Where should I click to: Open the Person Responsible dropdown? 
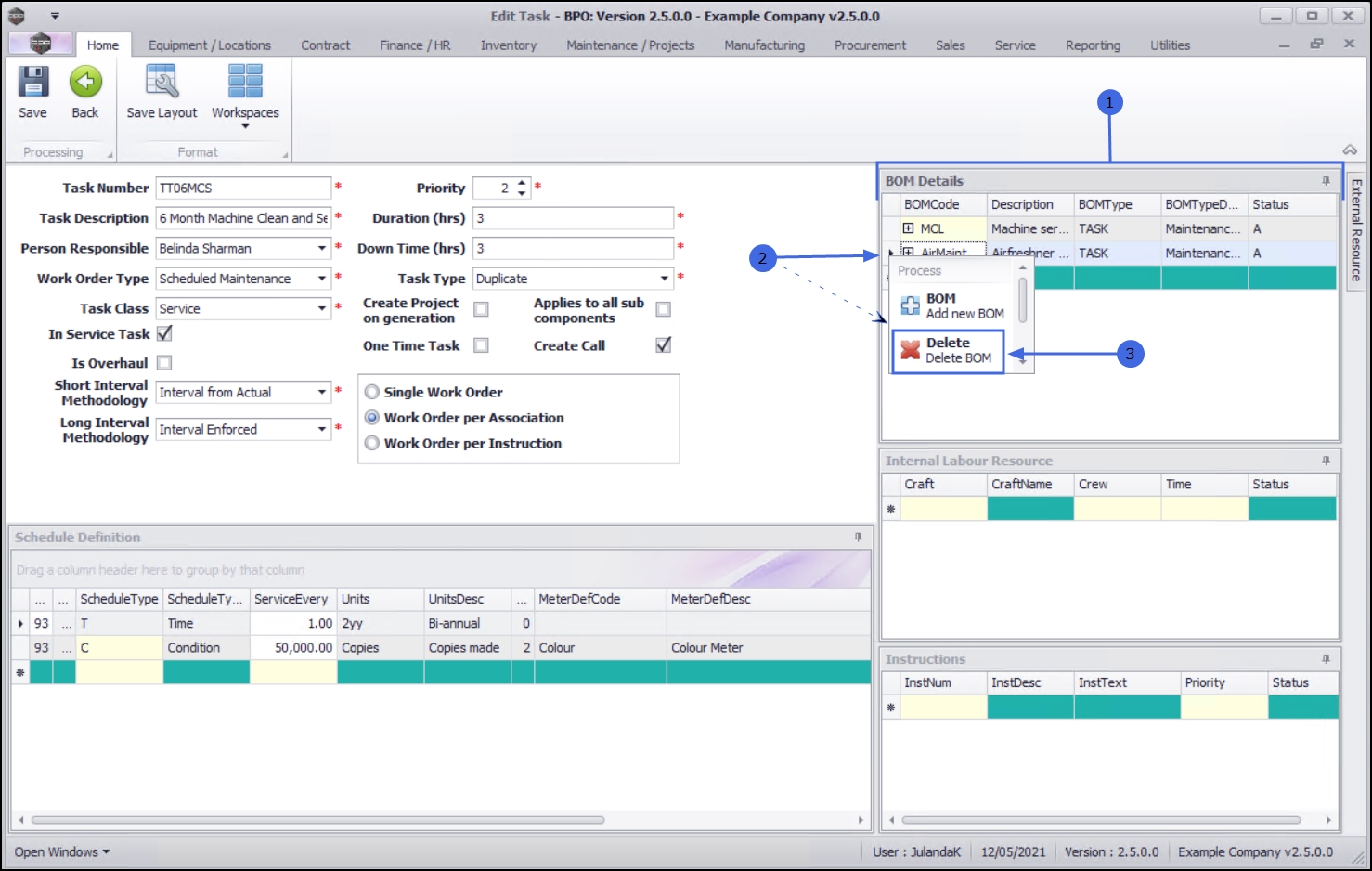coord(322,249)
